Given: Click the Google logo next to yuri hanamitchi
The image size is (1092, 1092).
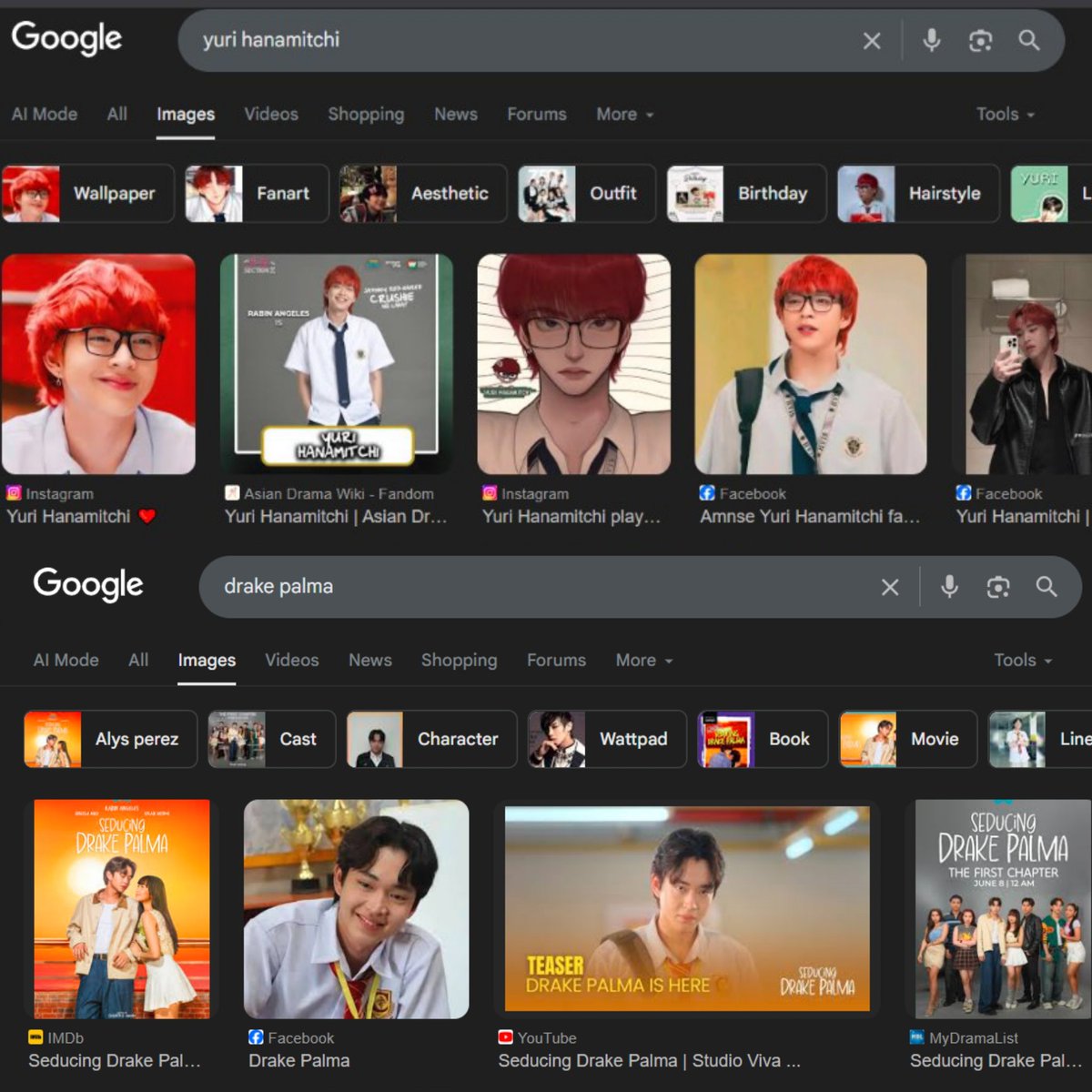Looking at the screenshot, I should (66, 38).
